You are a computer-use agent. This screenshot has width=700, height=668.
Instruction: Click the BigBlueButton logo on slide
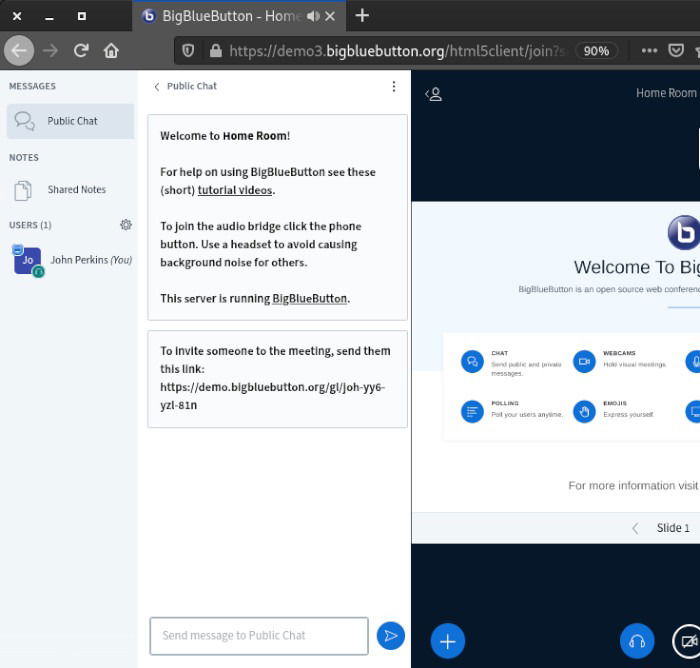[683, 232]
